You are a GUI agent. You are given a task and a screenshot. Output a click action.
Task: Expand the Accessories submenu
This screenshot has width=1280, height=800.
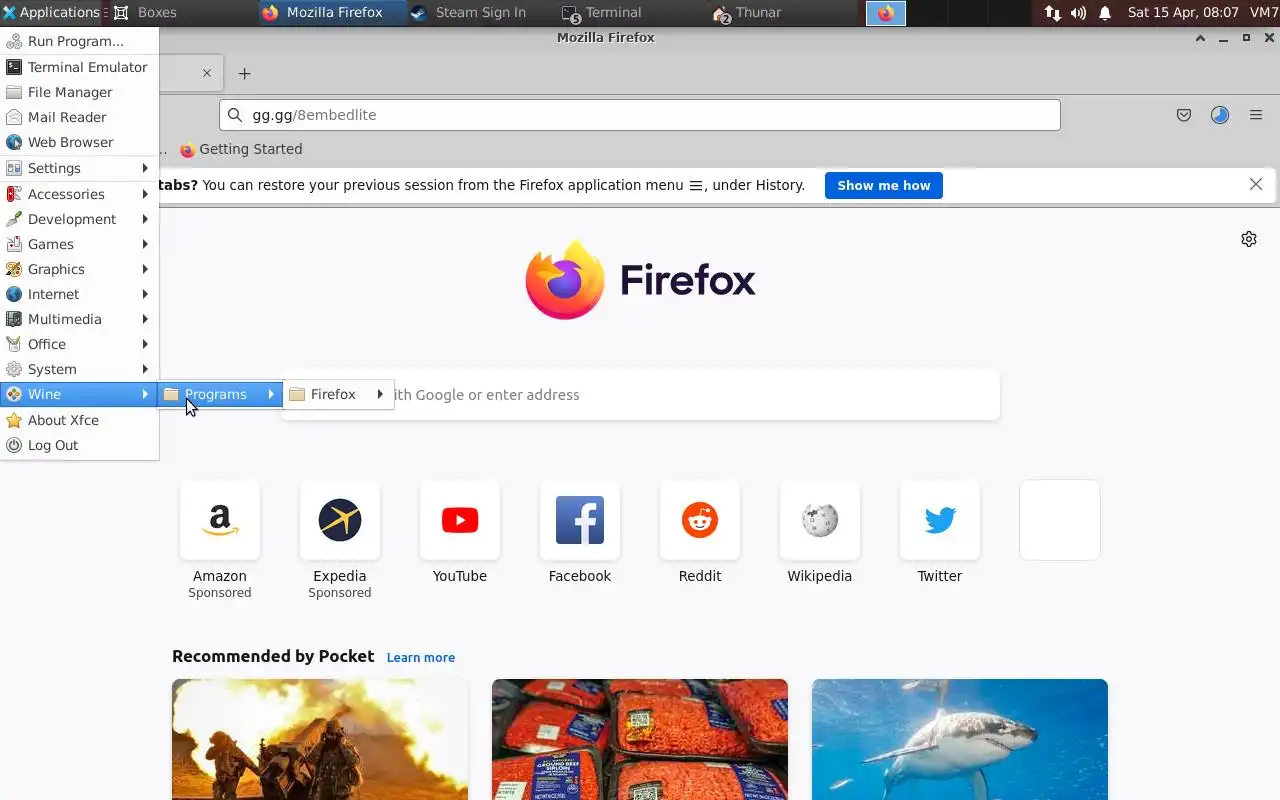[79, 194]
